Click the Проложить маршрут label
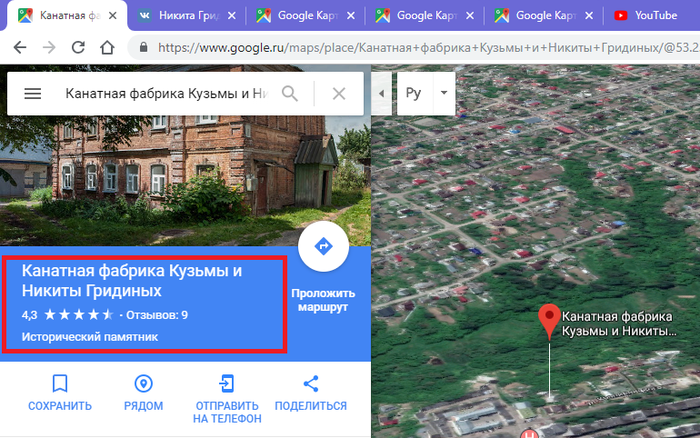The image size is (700, 438). coord(323,300)
